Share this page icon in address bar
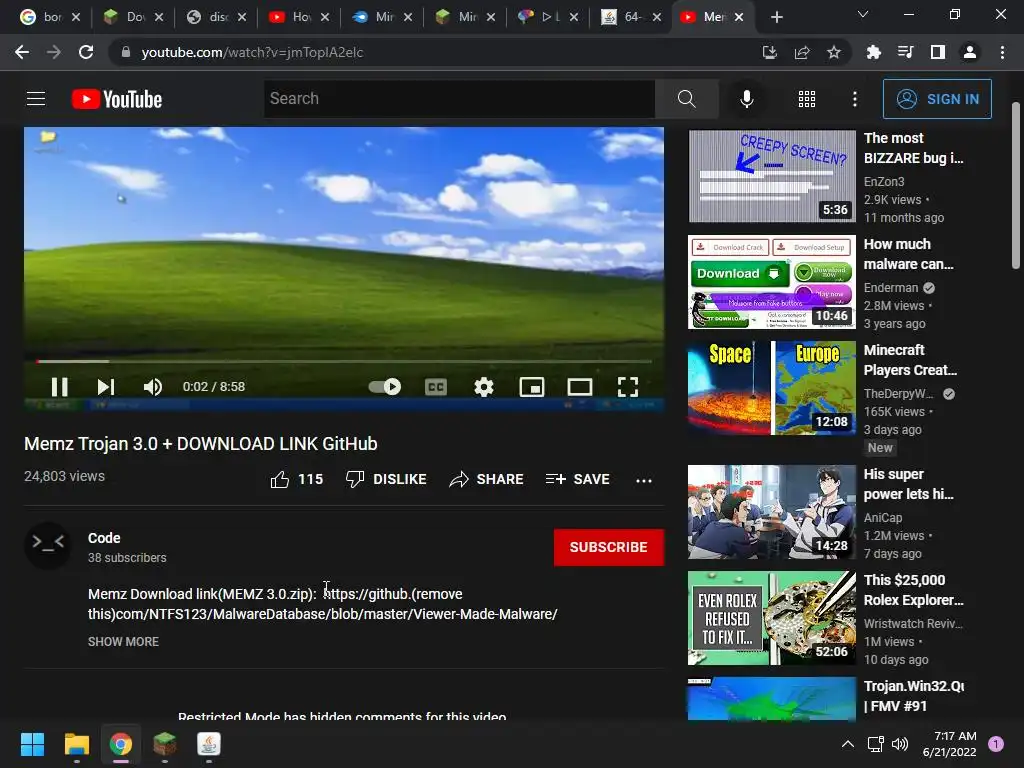Screen dimensions: 1024x768 point(802,52)
